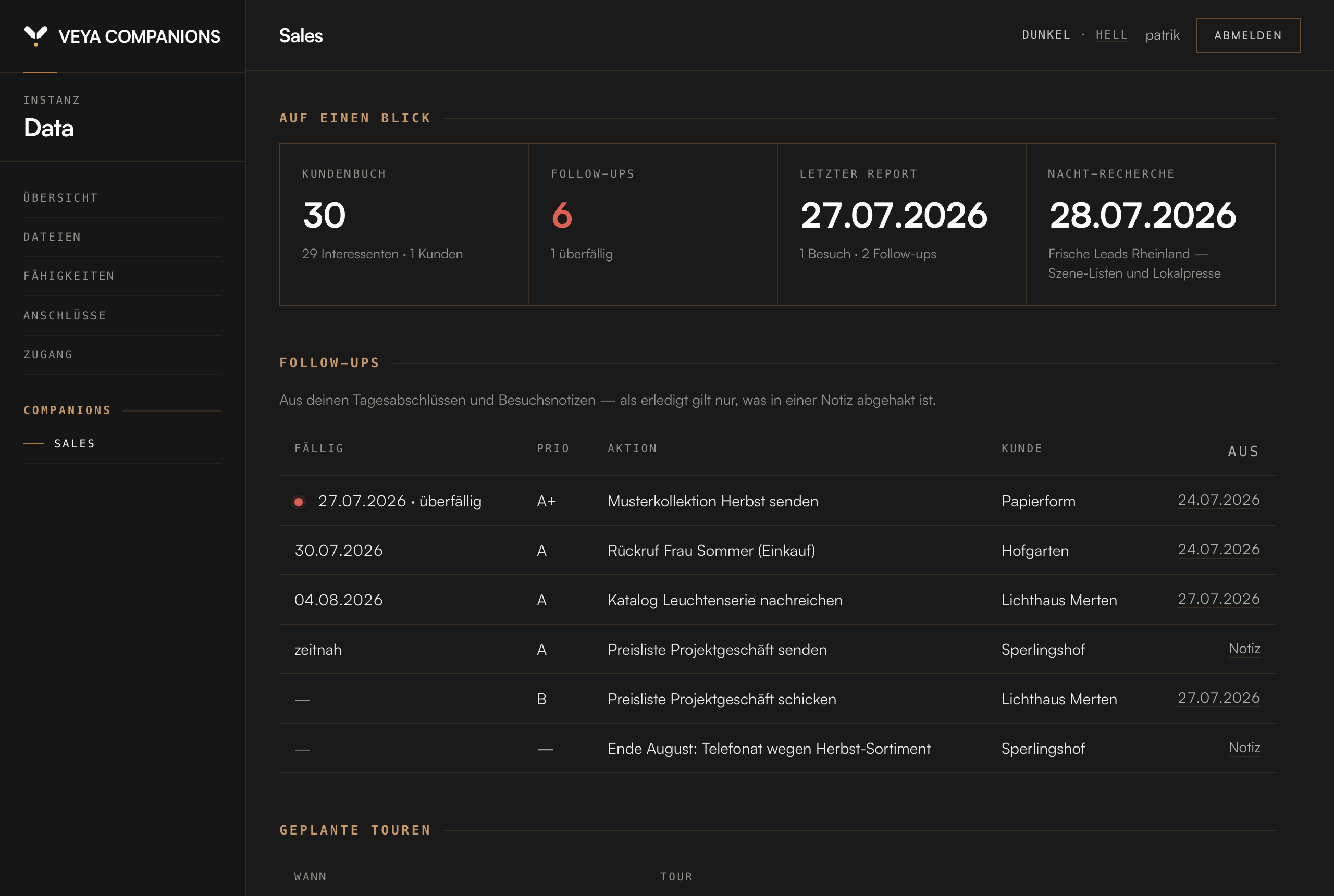
Task: Click 'Ende August: Telefonat wegen Herbst-Sortiment'
Action: click(x=769, y=749)
